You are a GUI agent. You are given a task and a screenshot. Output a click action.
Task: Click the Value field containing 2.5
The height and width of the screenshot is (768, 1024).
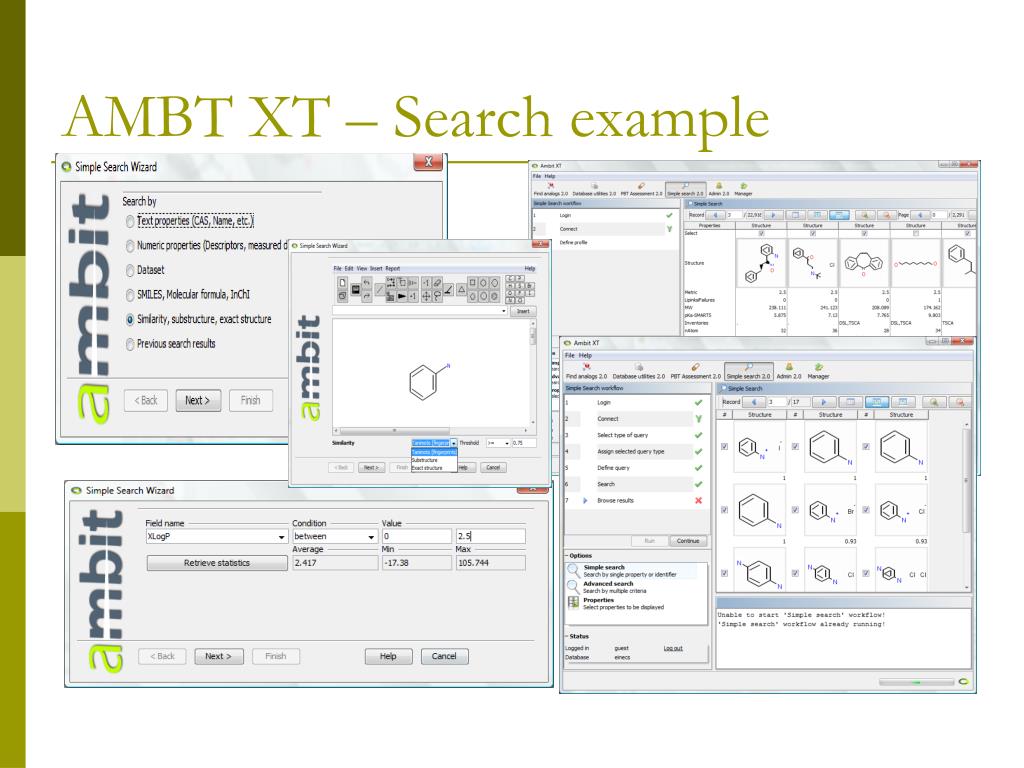pos(490,537)
